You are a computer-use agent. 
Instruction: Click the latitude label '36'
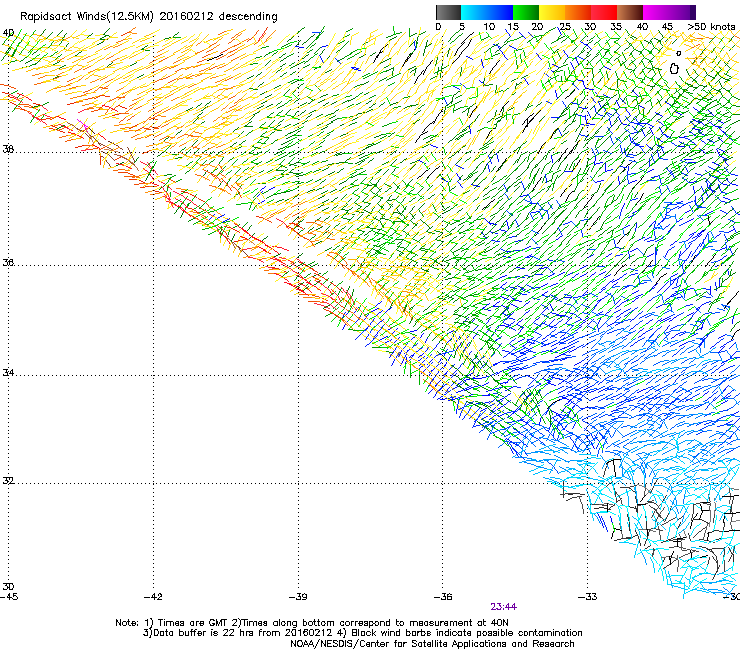(x=8, y=262)
